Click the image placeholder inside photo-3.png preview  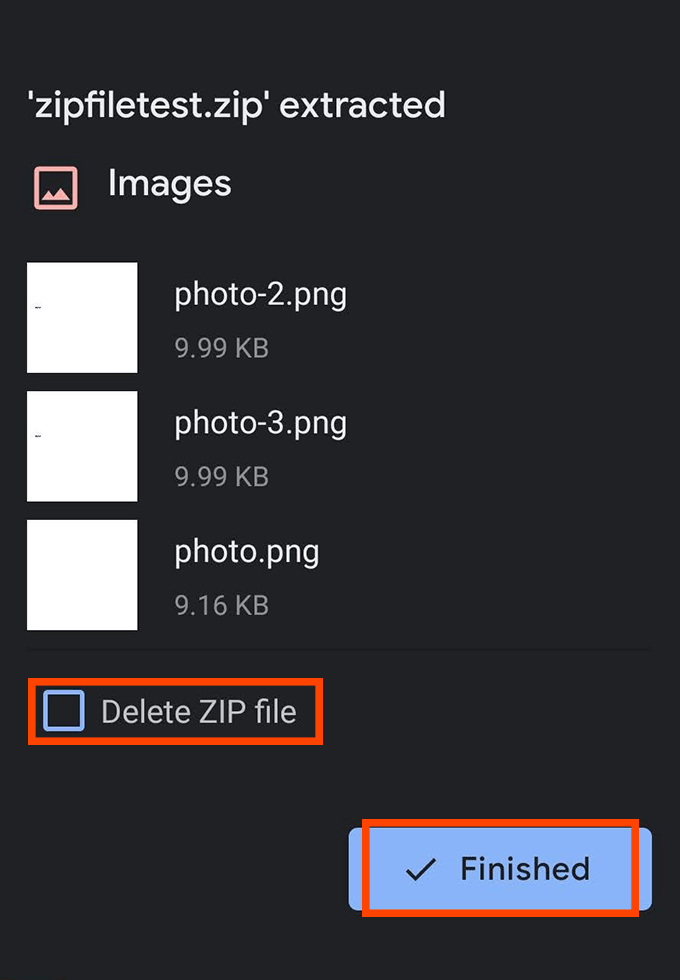[x=82, y=446]
